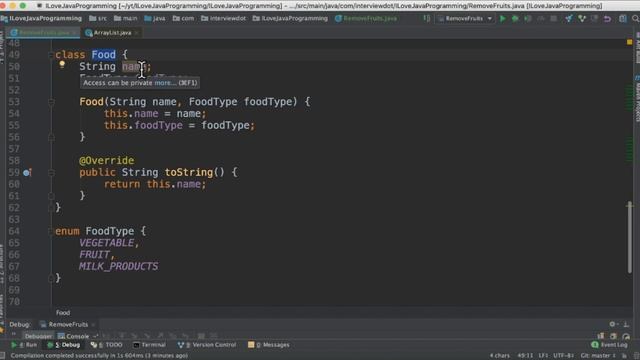Image resolution: width=640 pixels, height=360 pixels.
Task: Open the Debug tool window button
Action: [x=64, y=345]
